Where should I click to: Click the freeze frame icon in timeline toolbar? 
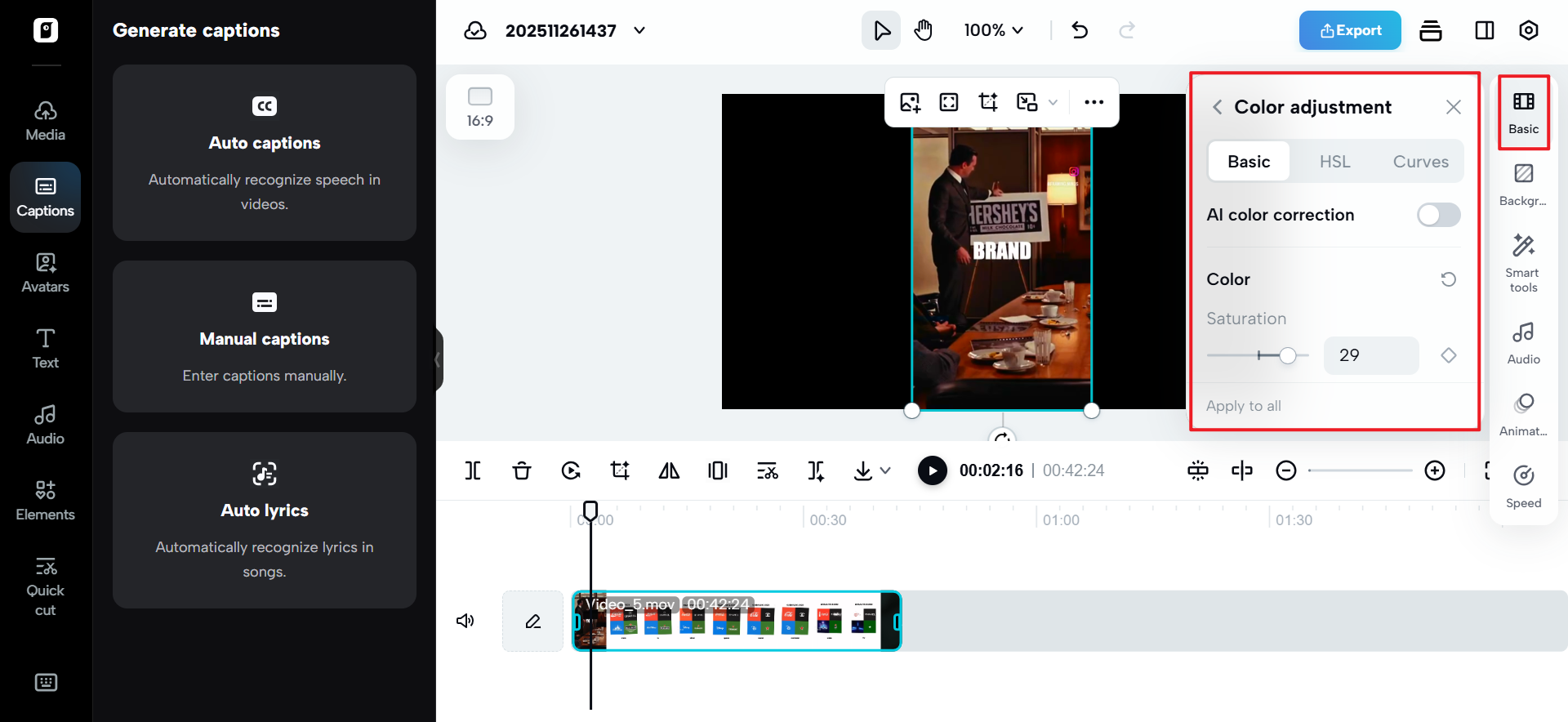[x=718, y=470]
